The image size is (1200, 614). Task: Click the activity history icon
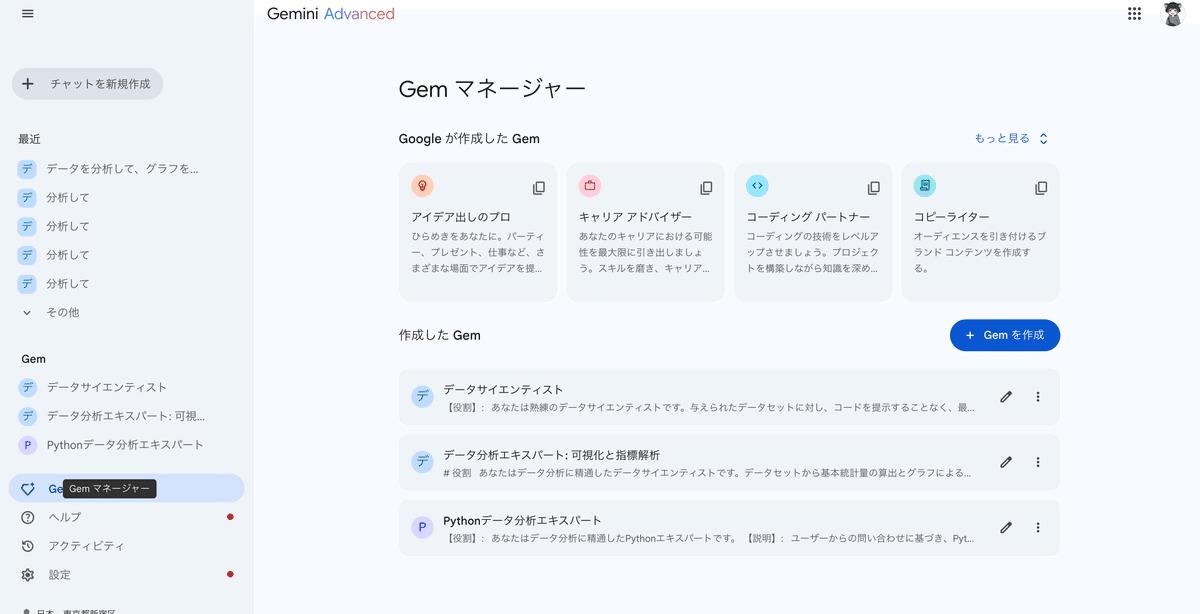coord(28,546)
